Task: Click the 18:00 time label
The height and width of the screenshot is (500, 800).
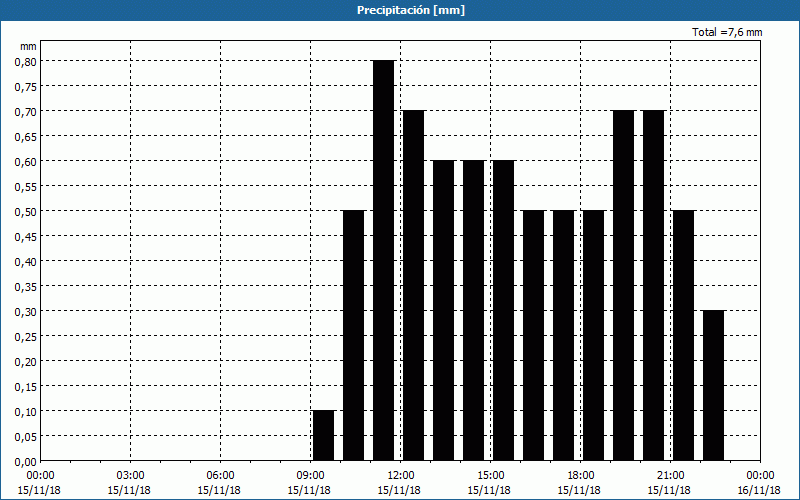Action: (x=581, y=476)
